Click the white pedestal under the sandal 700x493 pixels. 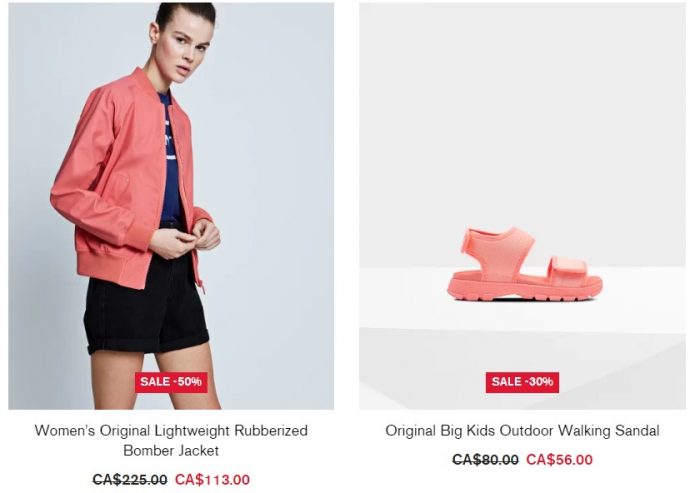[522, 299]
